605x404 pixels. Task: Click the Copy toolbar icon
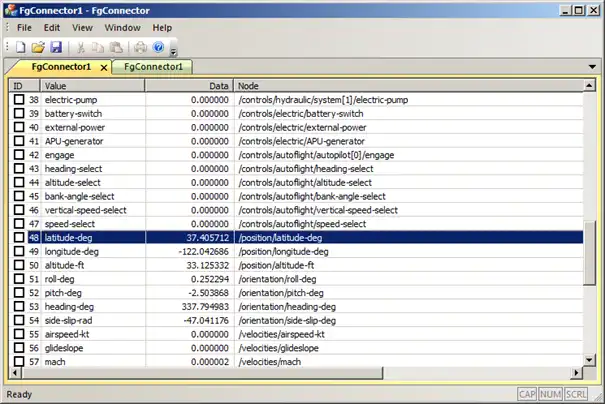(98, 47)
